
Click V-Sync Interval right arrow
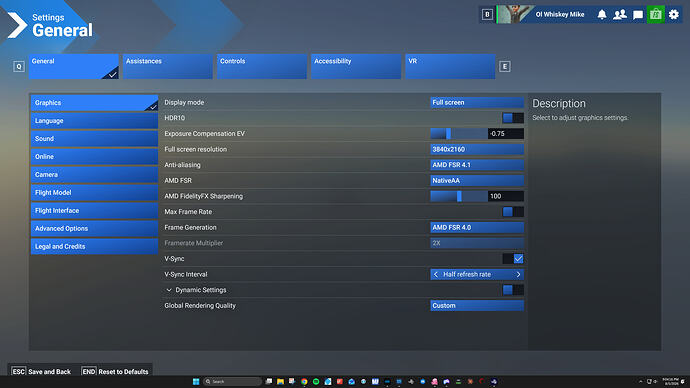coord(518,274)
